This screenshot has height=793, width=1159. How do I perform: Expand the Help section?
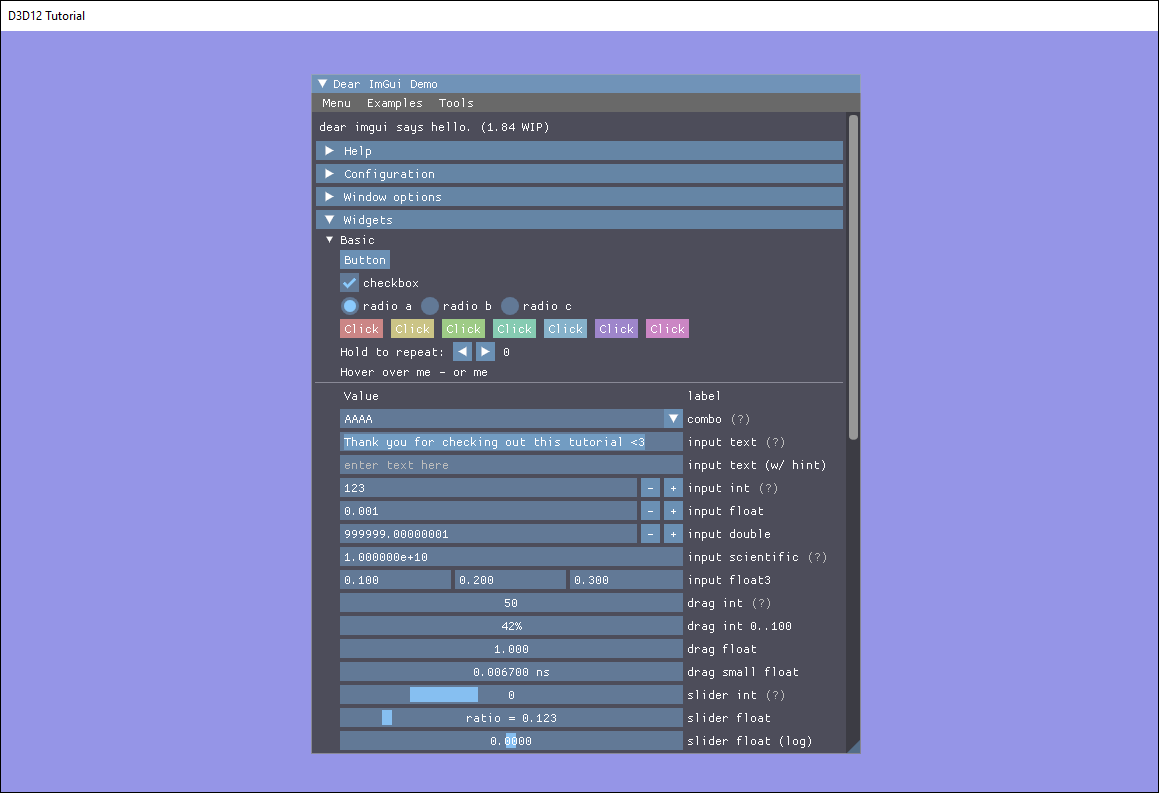(580, 151)
